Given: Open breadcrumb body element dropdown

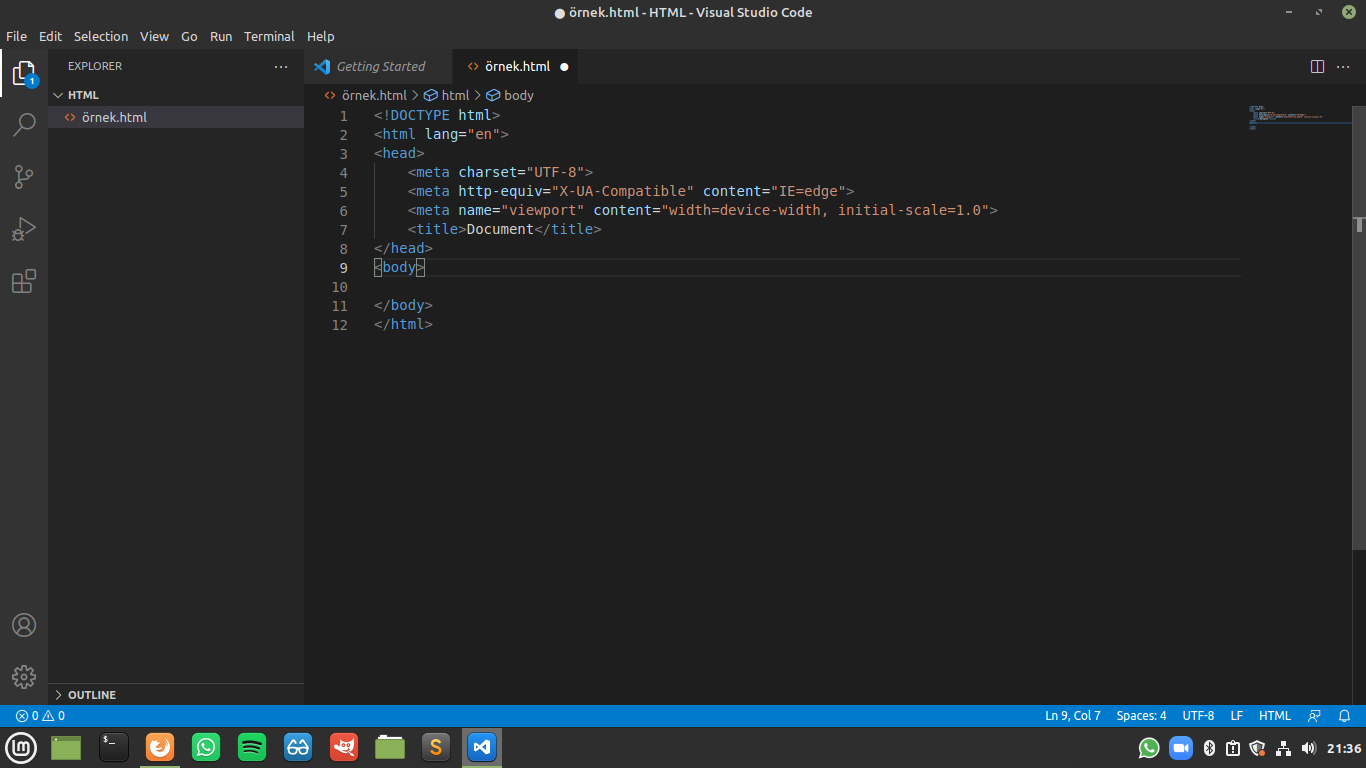Looking at the screenshot, I should point(510,95).
